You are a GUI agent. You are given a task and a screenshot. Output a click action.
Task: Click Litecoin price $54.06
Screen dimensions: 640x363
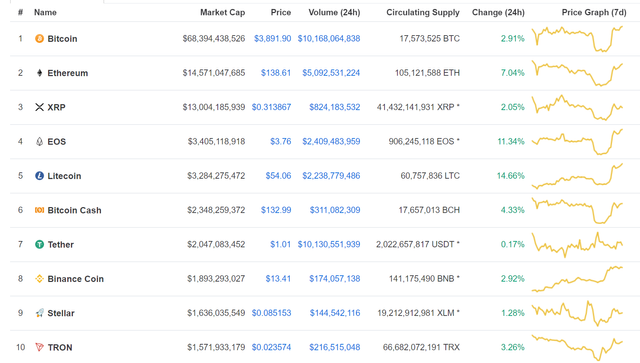(278, 176)
